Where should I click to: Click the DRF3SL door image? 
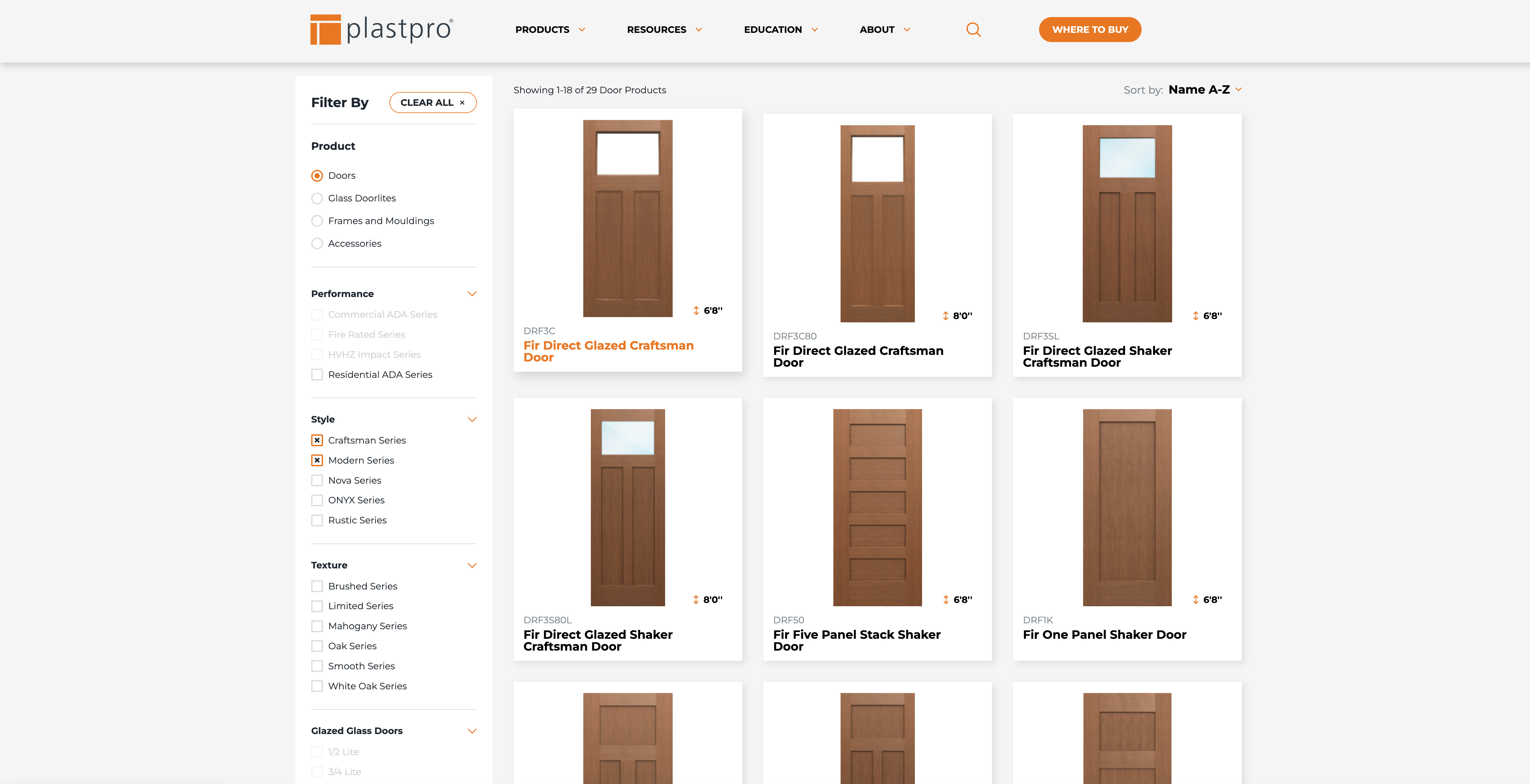tap(1127, 224)
